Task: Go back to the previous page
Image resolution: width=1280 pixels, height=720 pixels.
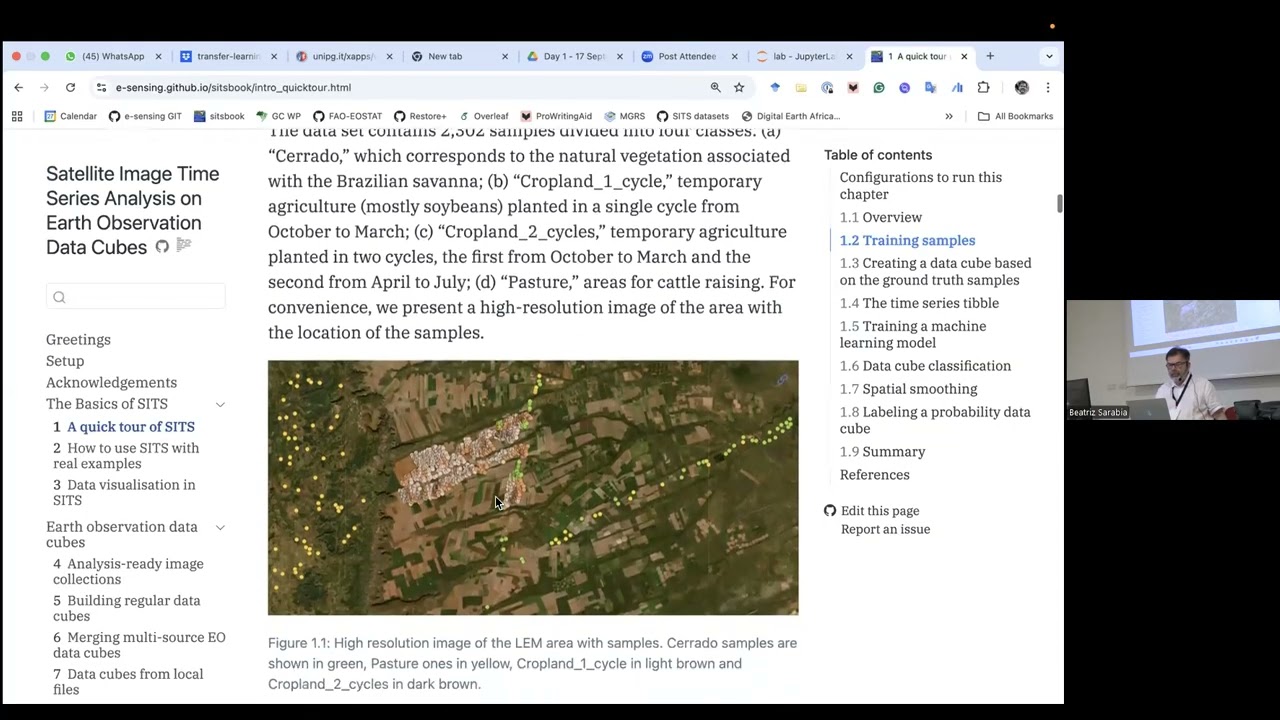Action: tap(18, 88)
